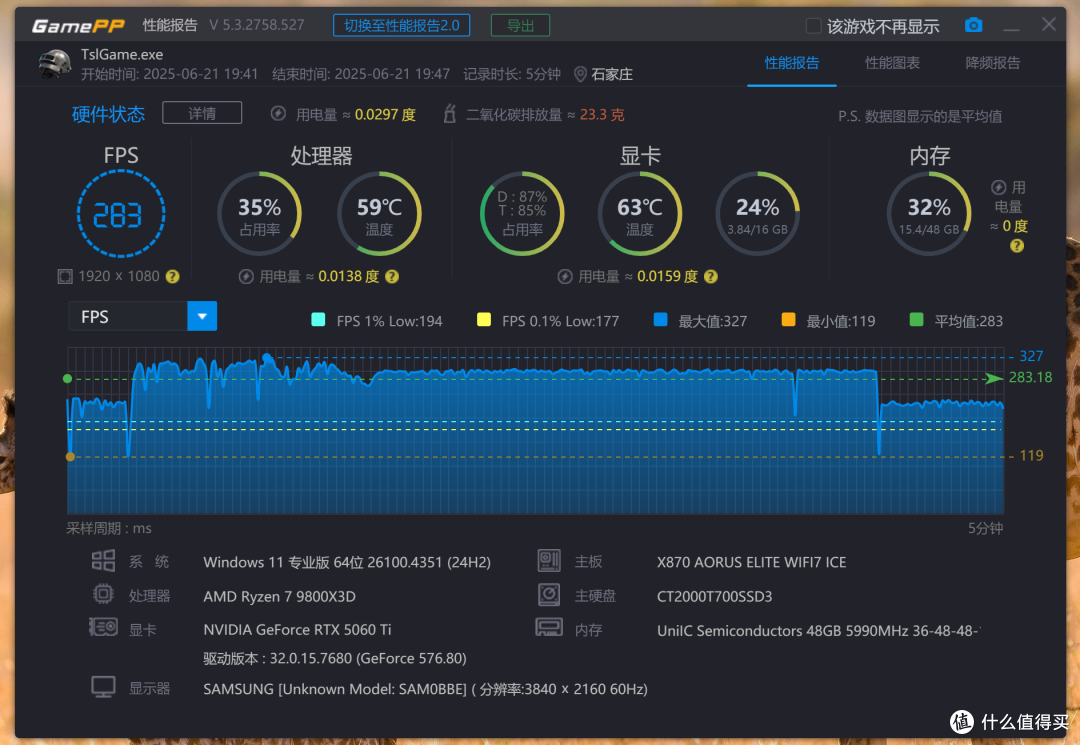Click the Windows system icon

coord(103,561)
